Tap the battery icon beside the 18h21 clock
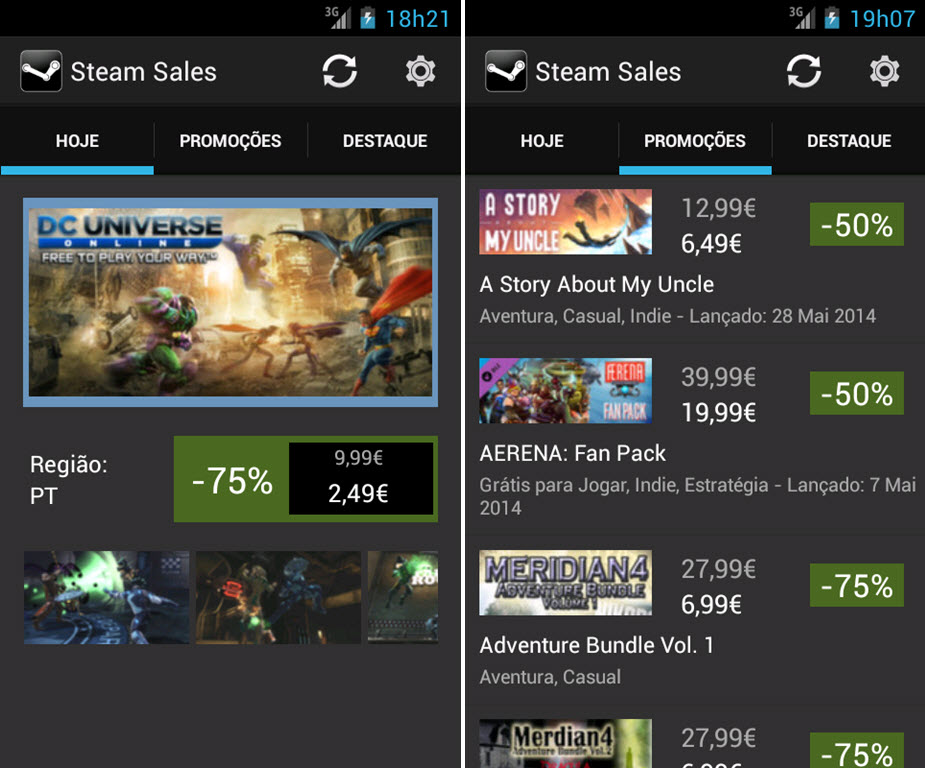This screenshot has width=925, height=768. (368, 18)
